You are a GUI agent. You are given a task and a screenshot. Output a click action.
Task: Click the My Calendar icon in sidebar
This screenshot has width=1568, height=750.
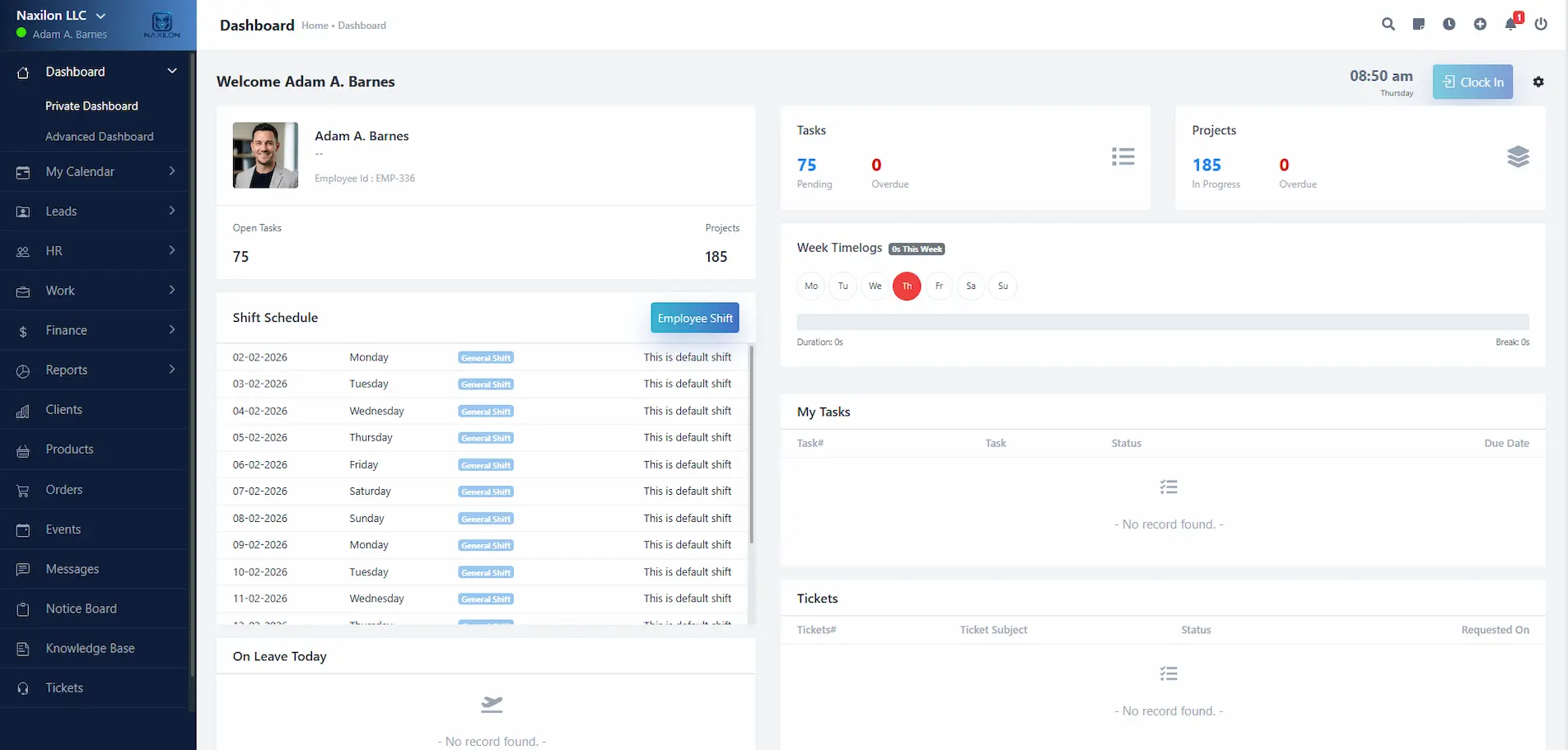(x=23, y=172)
